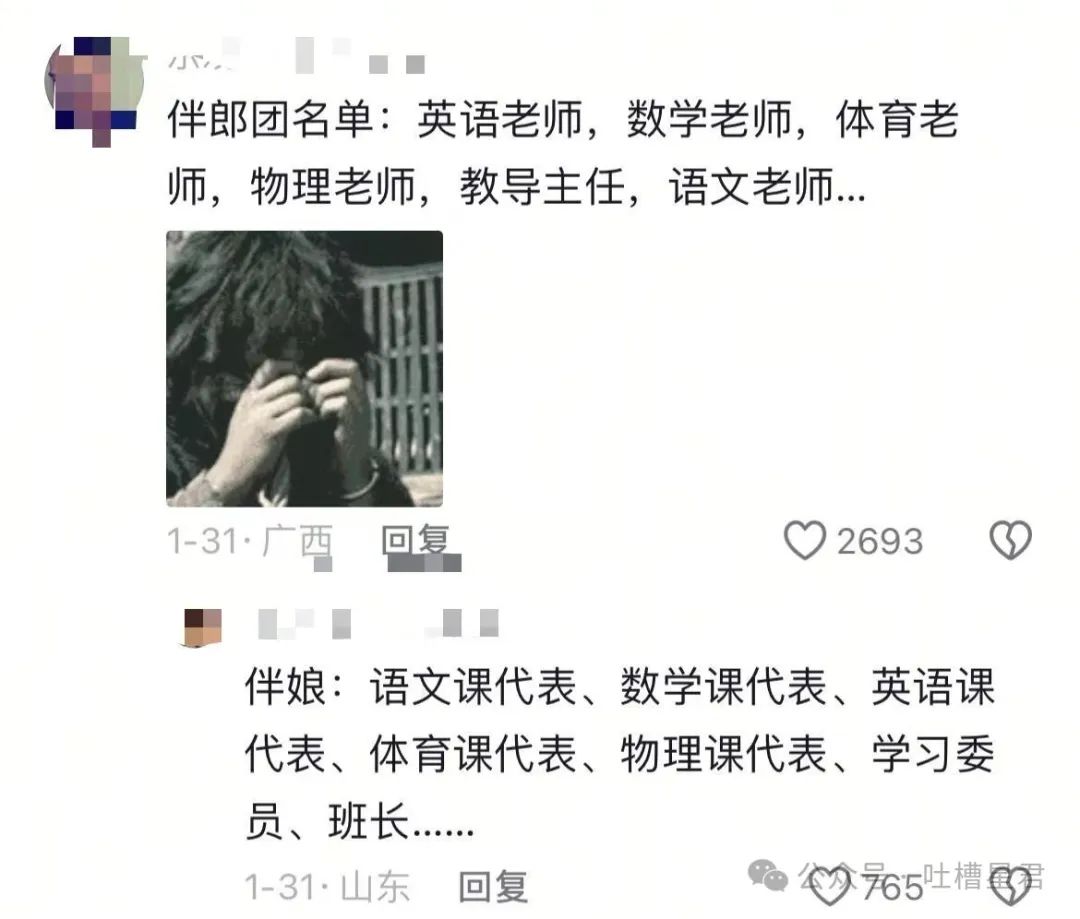Image resolution: width=1080 pixels, height=919 pixels.
Task: Dislike the 伴郎团名单 comment with broken heart
Action: tap(1010, 539)
